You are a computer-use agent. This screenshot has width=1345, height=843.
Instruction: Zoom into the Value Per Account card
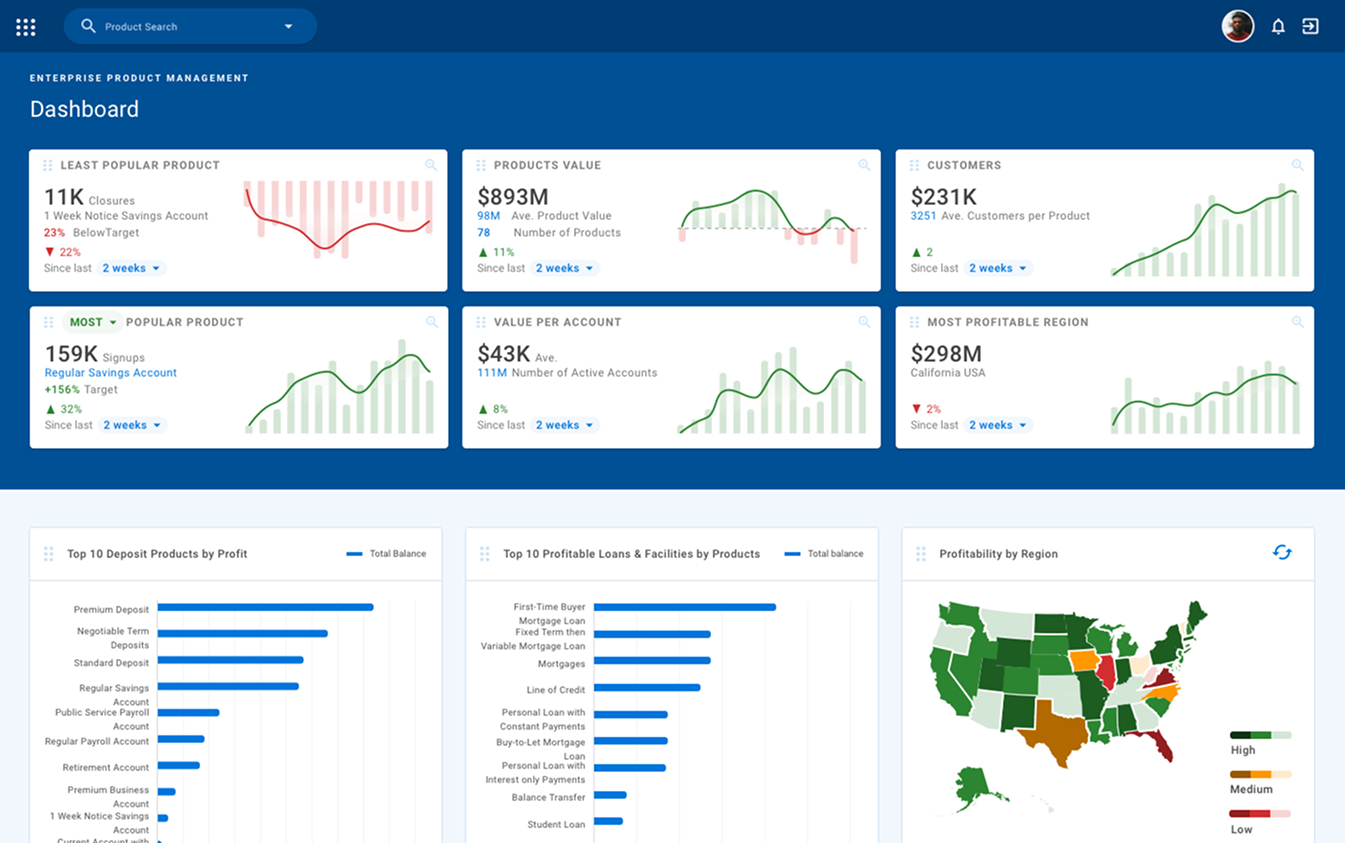864,322
